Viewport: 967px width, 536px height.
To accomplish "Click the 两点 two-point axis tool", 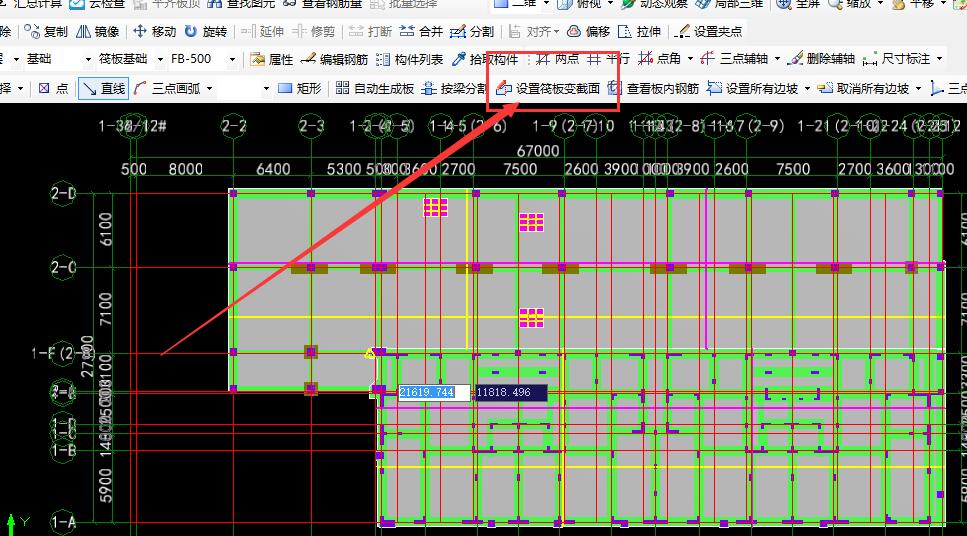I will [x=558, y=59].
